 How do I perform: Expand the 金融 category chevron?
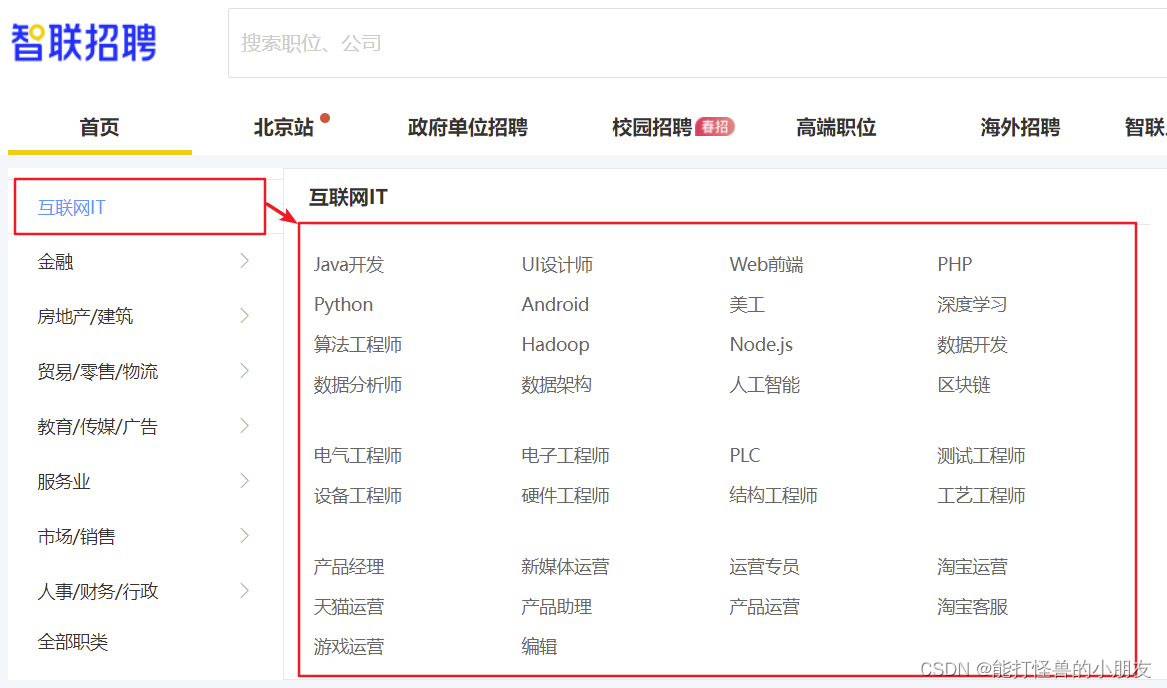point(244,261)
